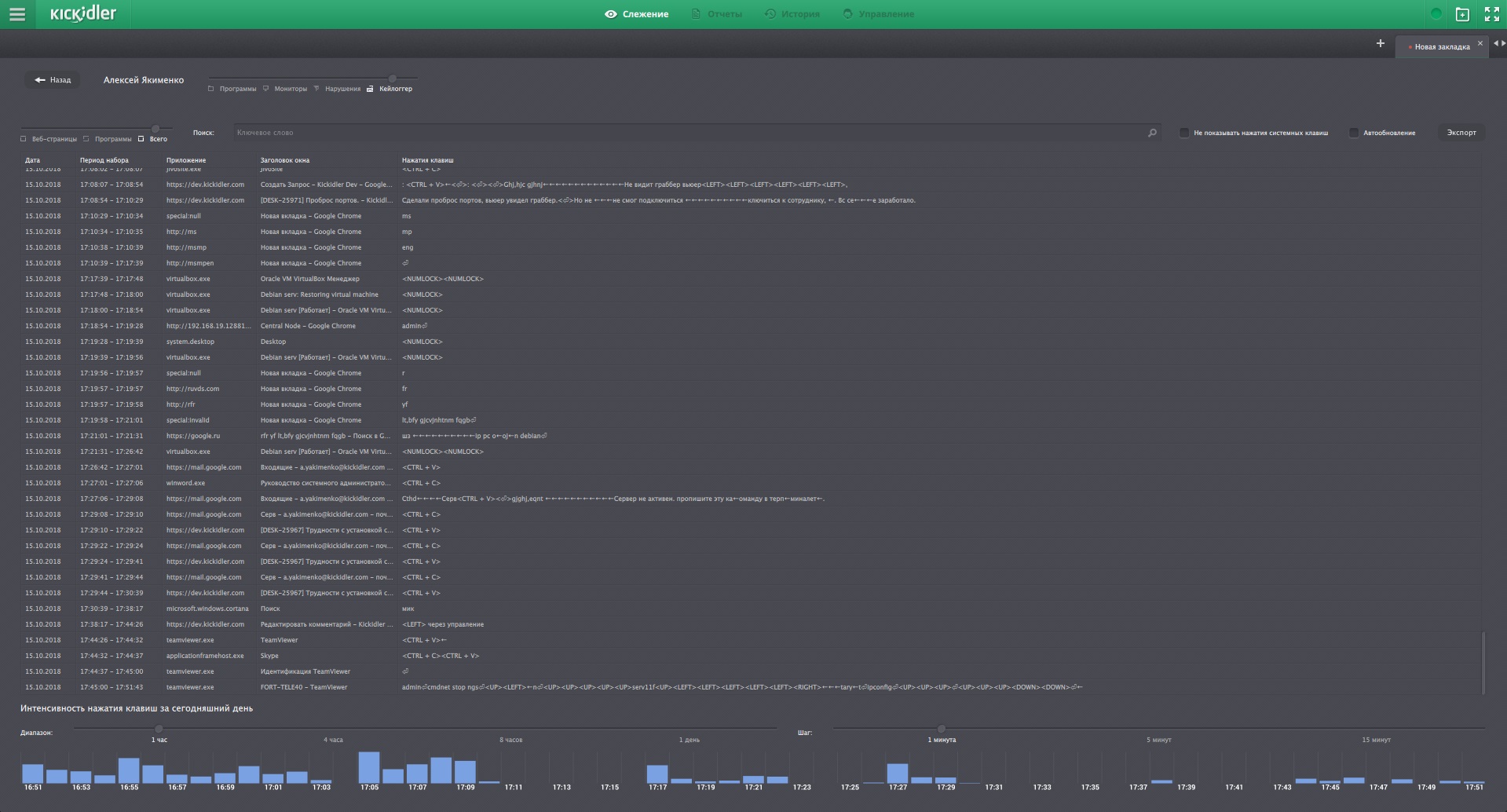Open the Слежение tab

[637, 14]
